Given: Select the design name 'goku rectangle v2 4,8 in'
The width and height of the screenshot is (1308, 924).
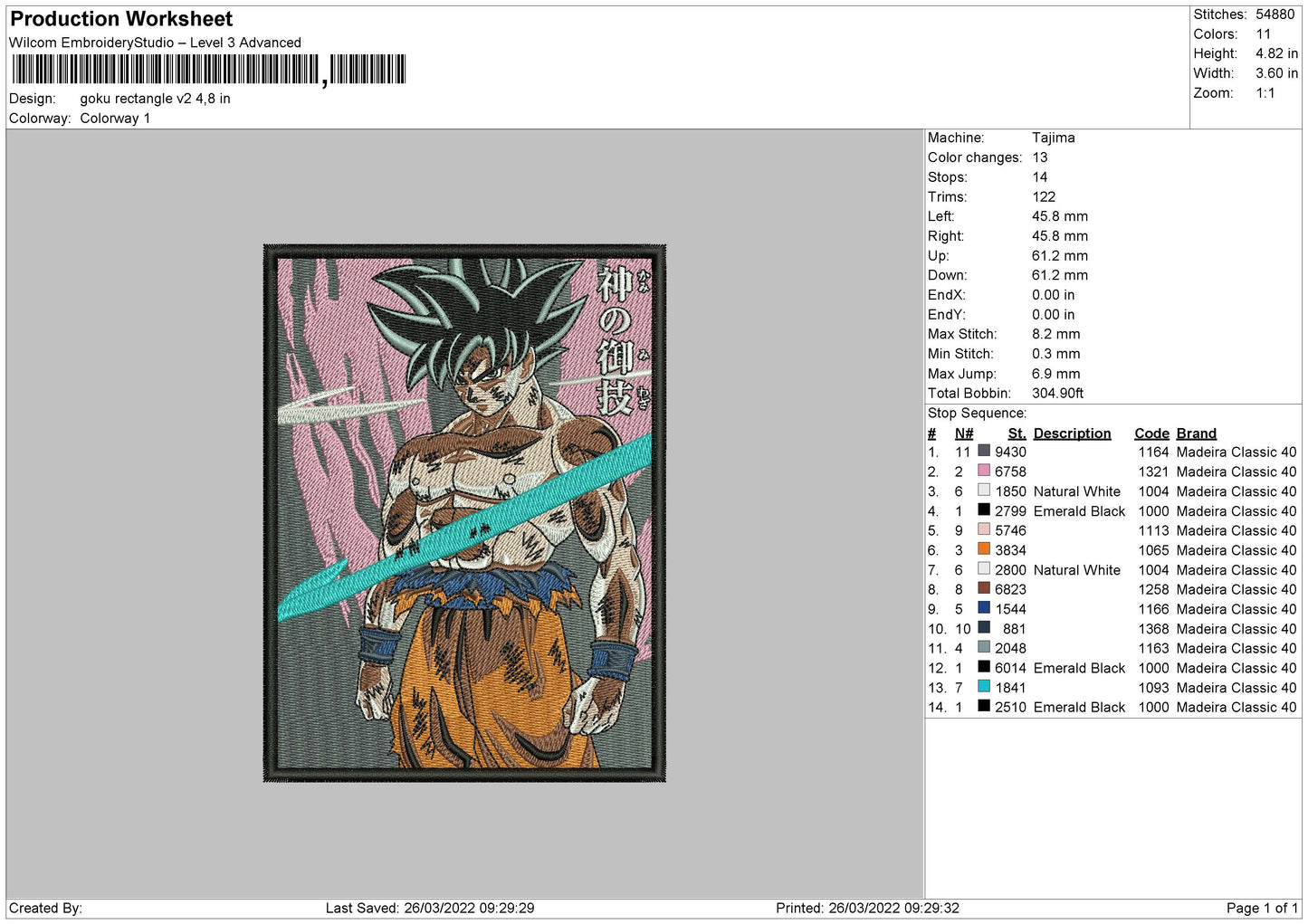Looking at the screenshot, I should coord(155,99).
